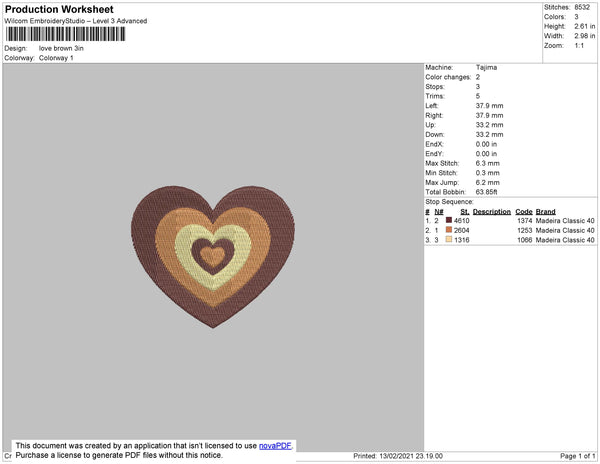Select the orange 2604 color swatch
The image size is (600, 464).
coord(449,230)
